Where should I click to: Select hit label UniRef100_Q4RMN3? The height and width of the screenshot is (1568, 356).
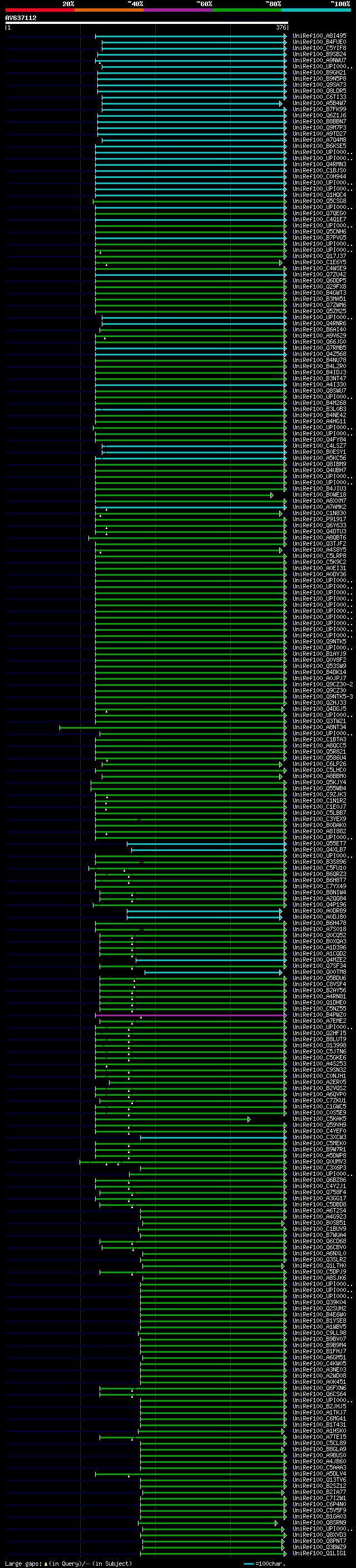[319, 164]
